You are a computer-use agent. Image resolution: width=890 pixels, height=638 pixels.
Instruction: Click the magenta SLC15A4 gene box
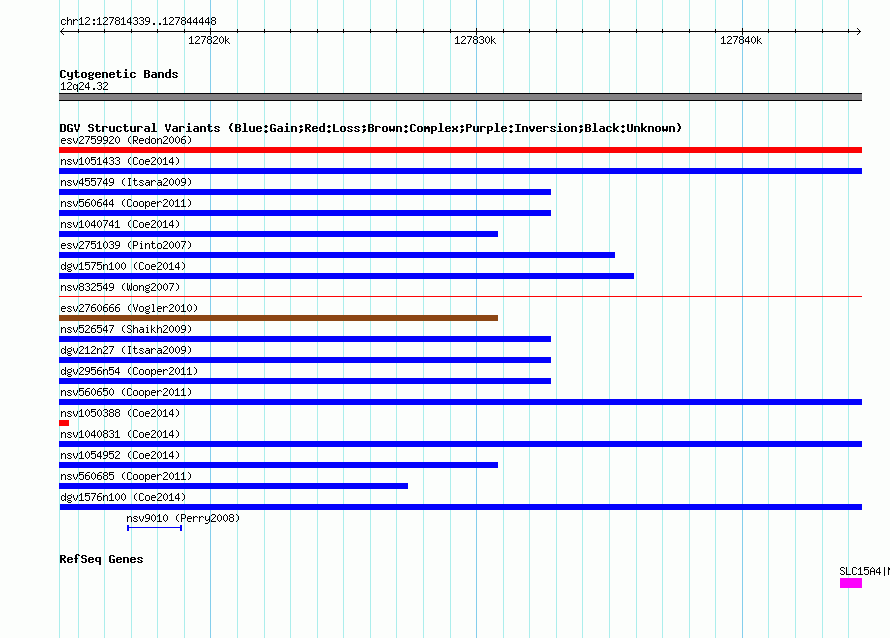(x=851, y=583)
